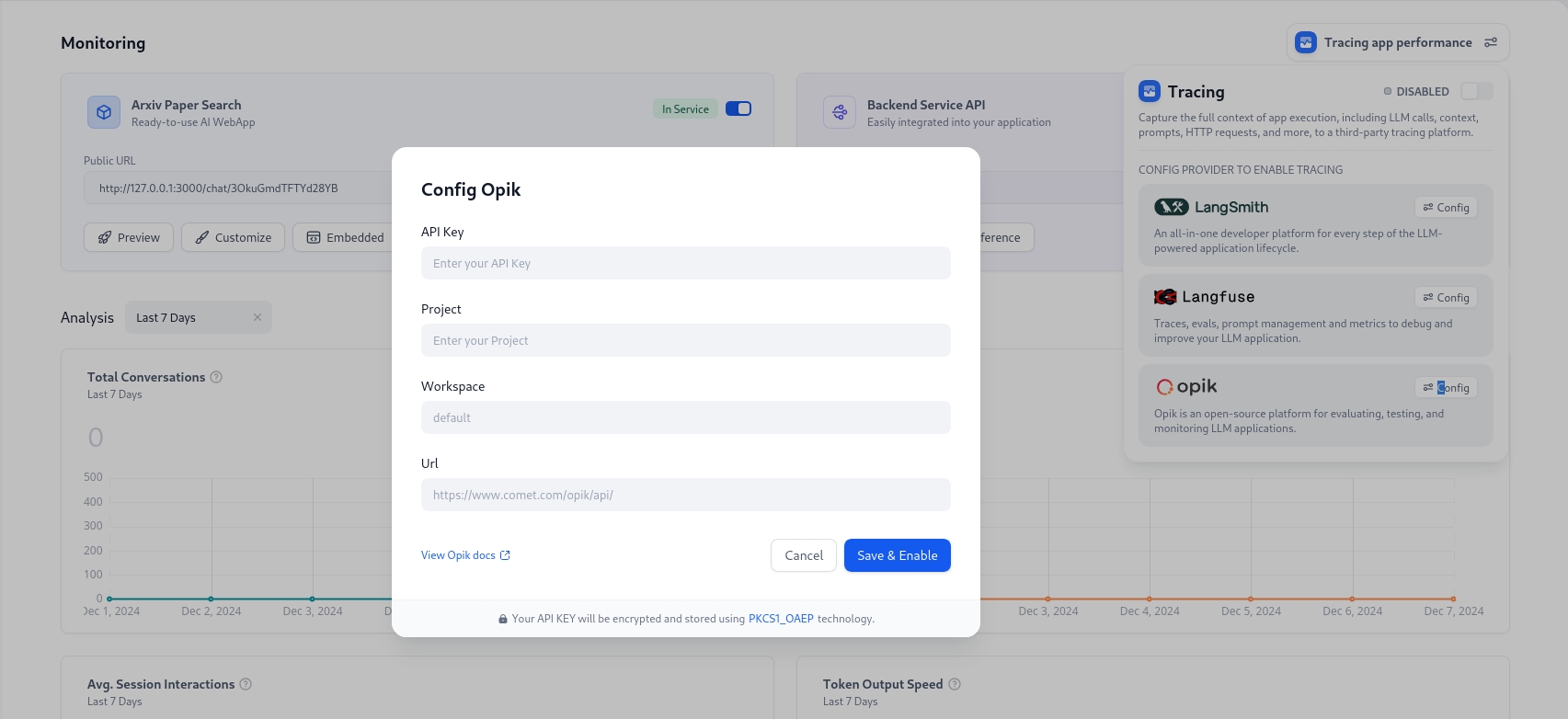Open the Last 7 Days period selector
This screenshot has width=1568, height=719.
(x=189, y=318)
